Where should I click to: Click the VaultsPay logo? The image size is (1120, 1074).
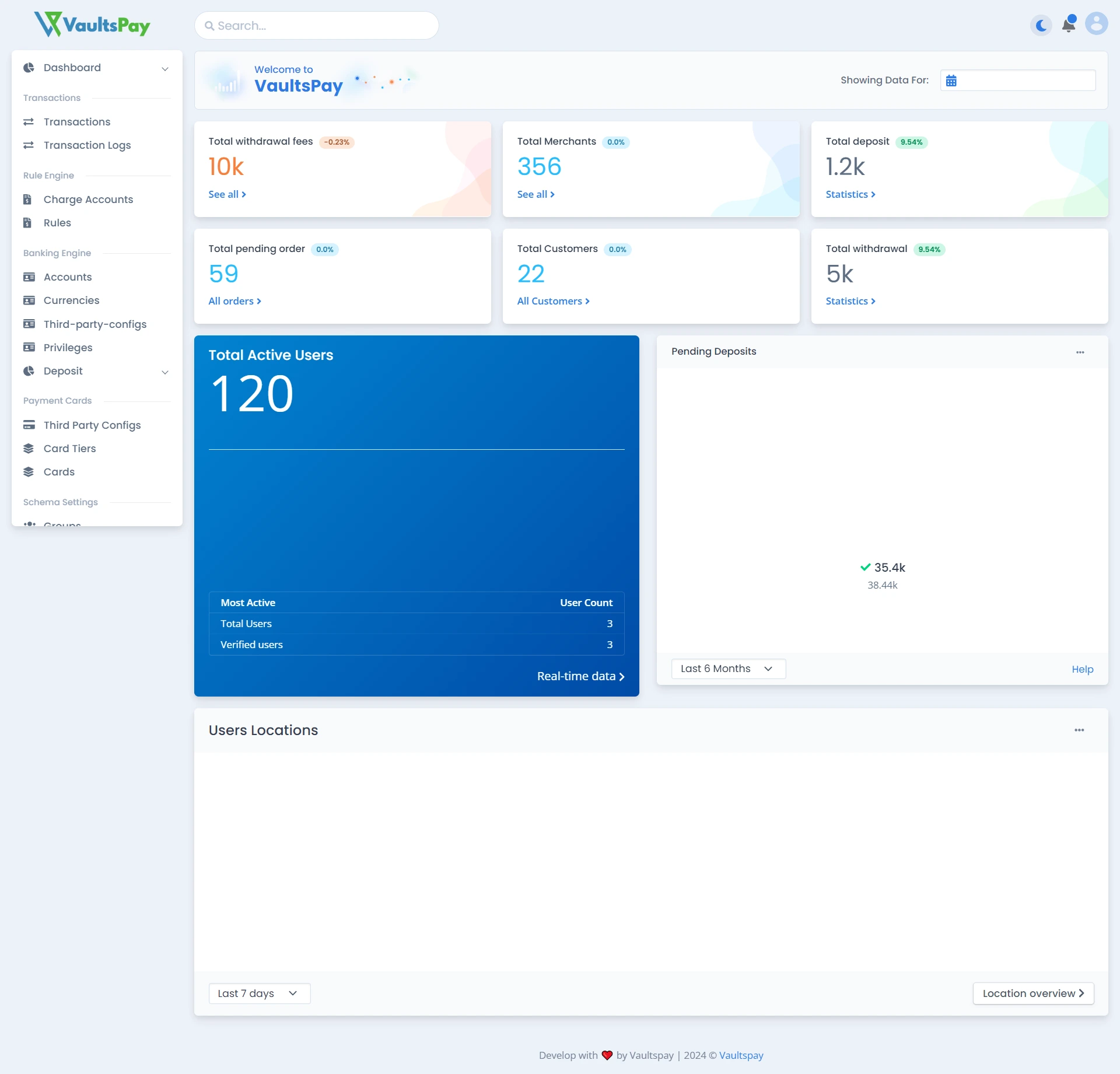click(92, 25)
